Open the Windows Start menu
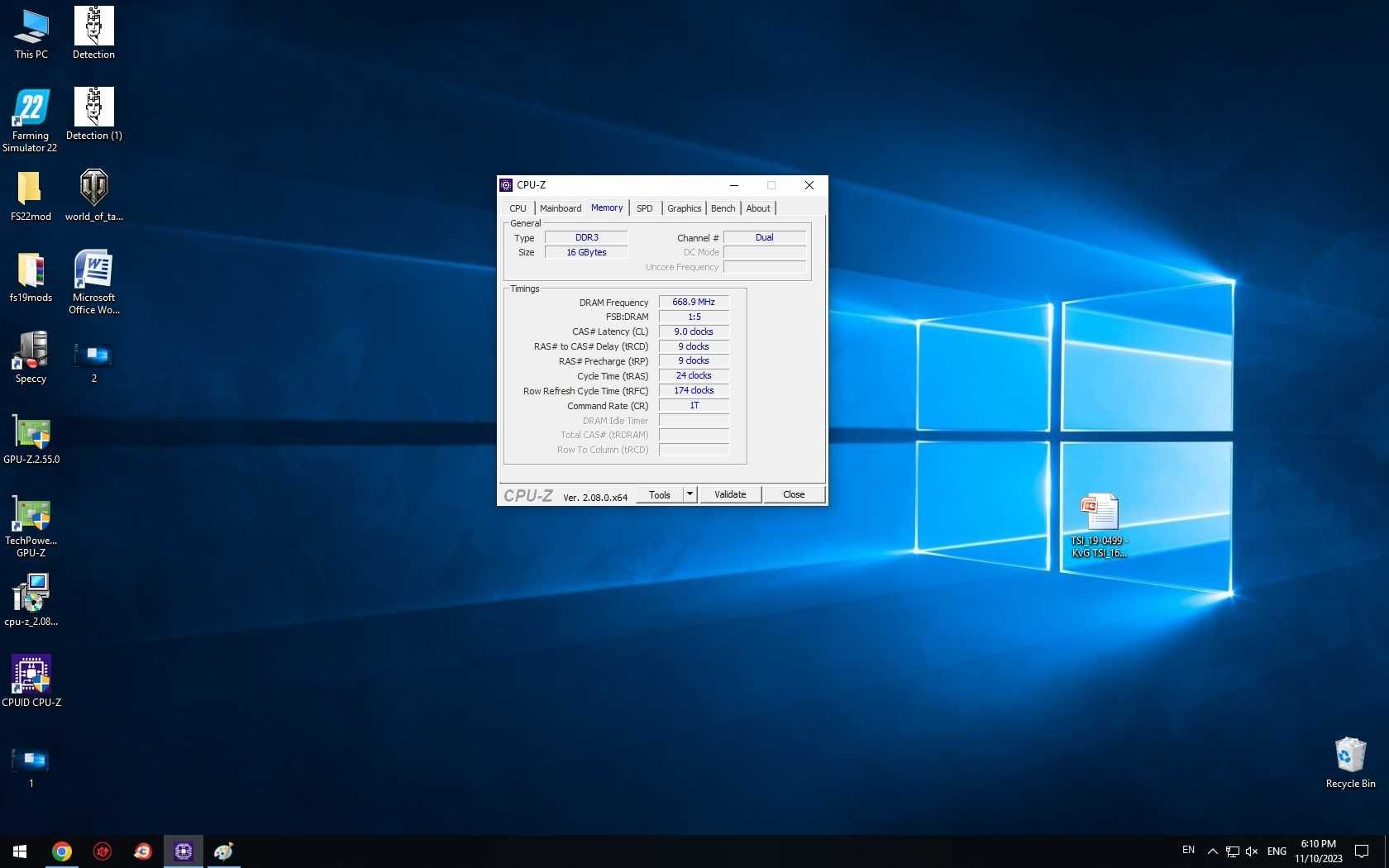This screenshot has height=868, width=1389. click(x=20, y=851)
